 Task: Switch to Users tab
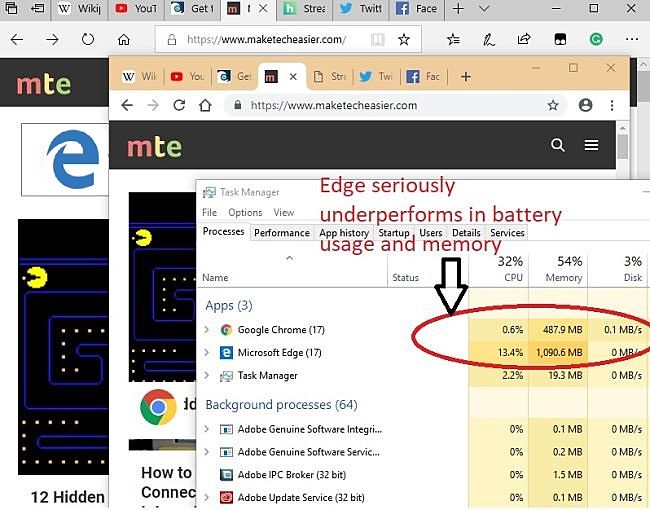point(431,233)
